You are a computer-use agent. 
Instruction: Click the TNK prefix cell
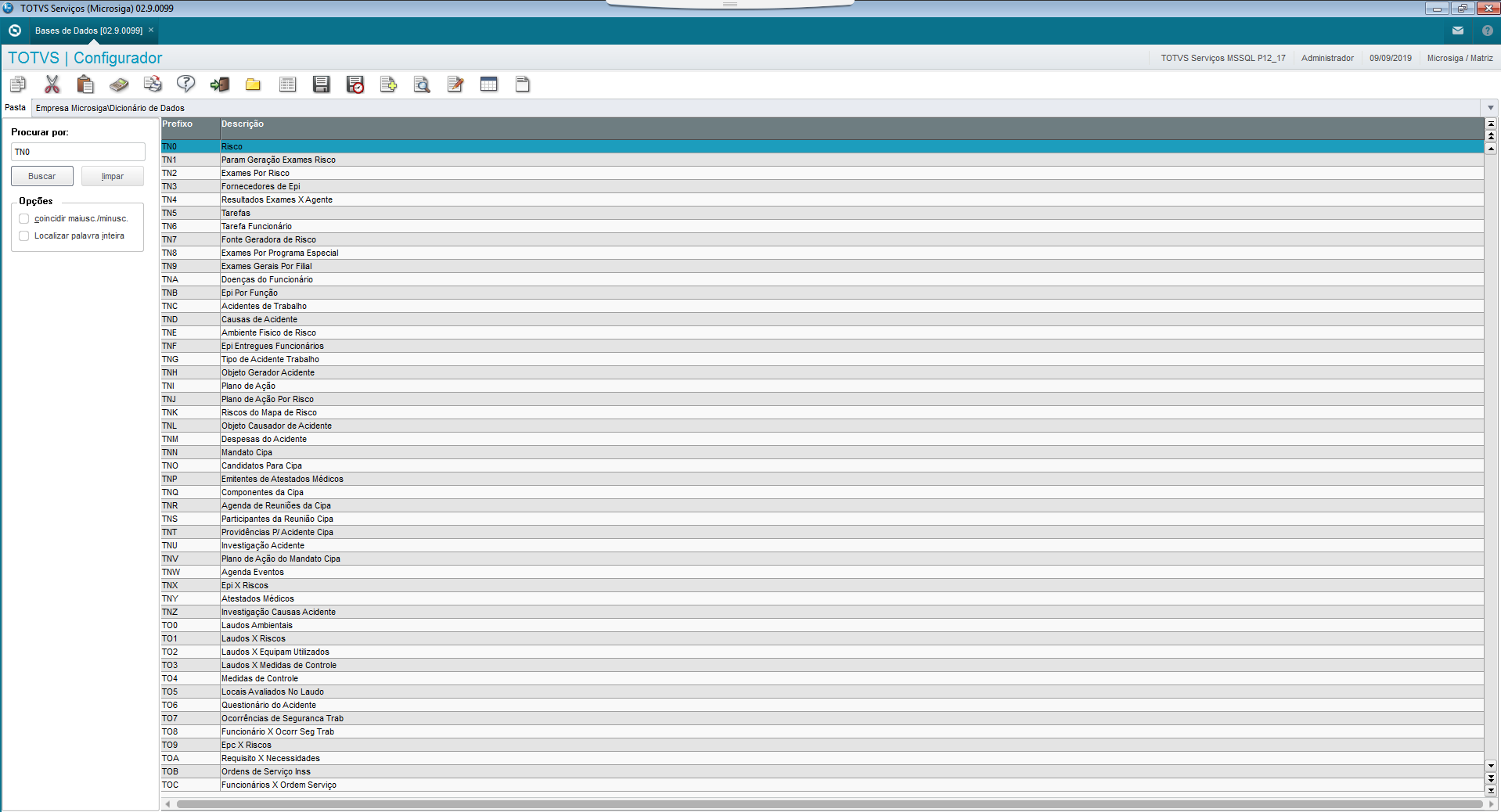click(190, 412)
